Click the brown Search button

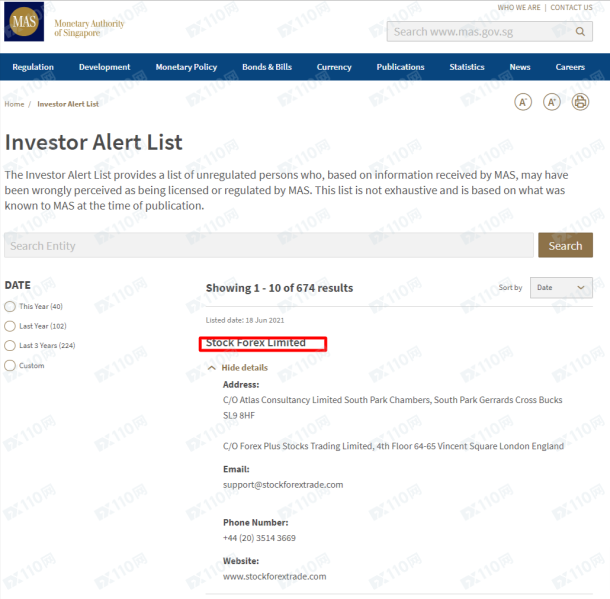pos(565,245)
